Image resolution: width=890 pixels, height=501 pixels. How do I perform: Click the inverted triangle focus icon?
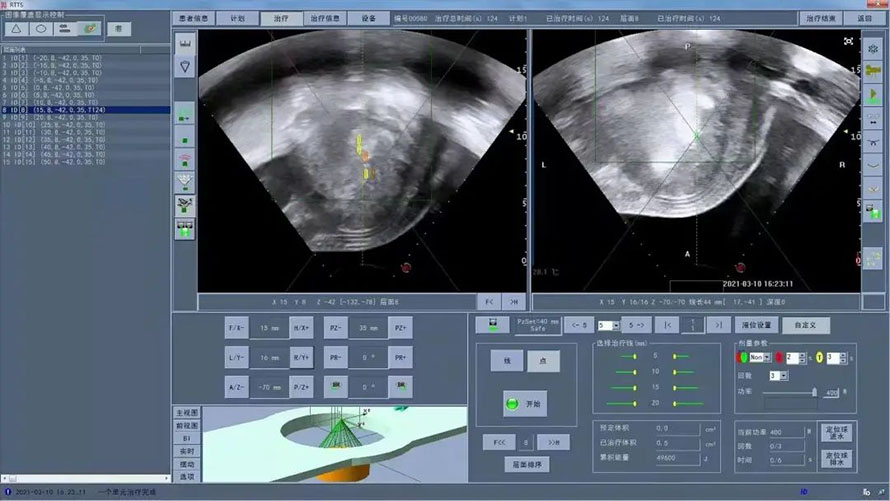(x=184, y=65)
